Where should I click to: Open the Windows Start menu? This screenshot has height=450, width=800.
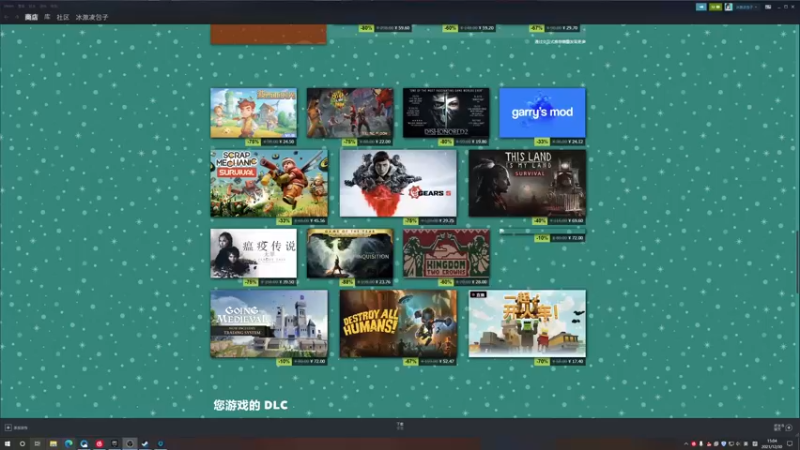8,444
